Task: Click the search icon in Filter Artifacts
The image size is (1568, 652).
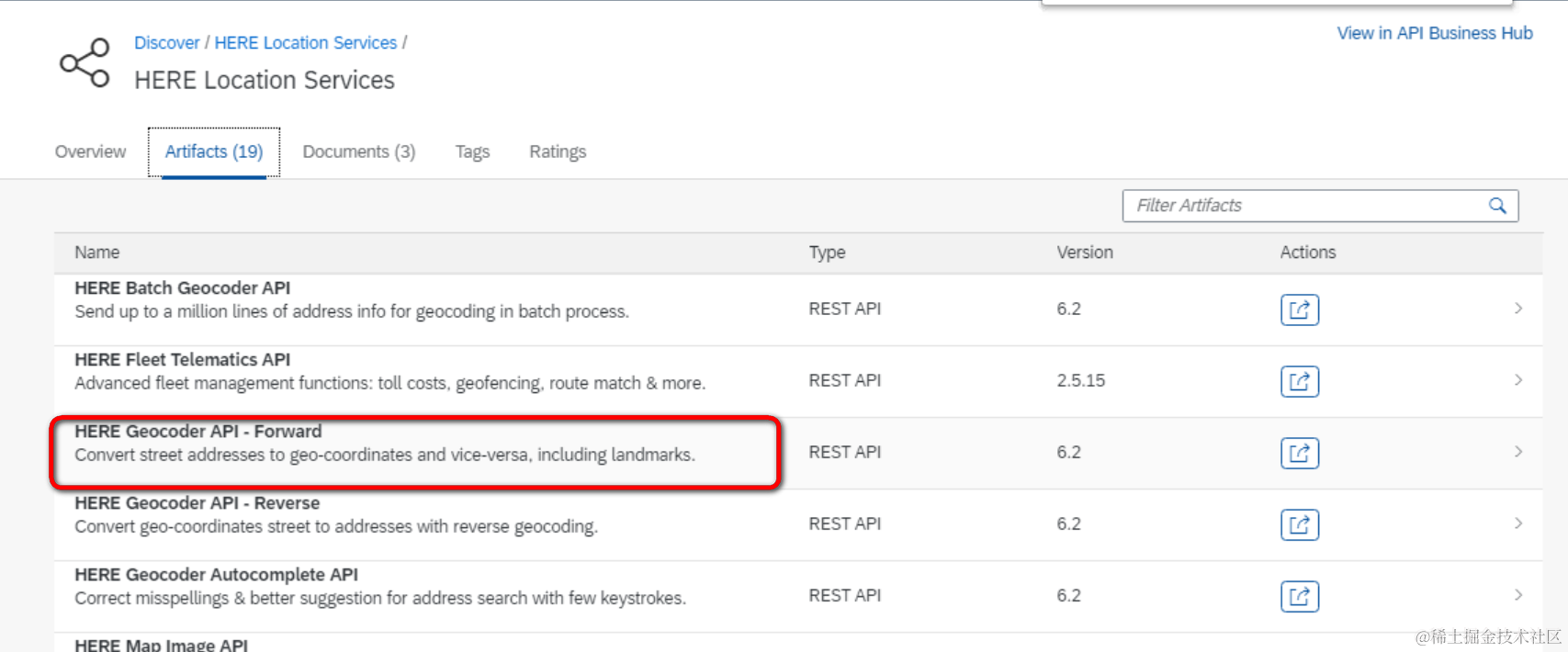Action: 1497,206
